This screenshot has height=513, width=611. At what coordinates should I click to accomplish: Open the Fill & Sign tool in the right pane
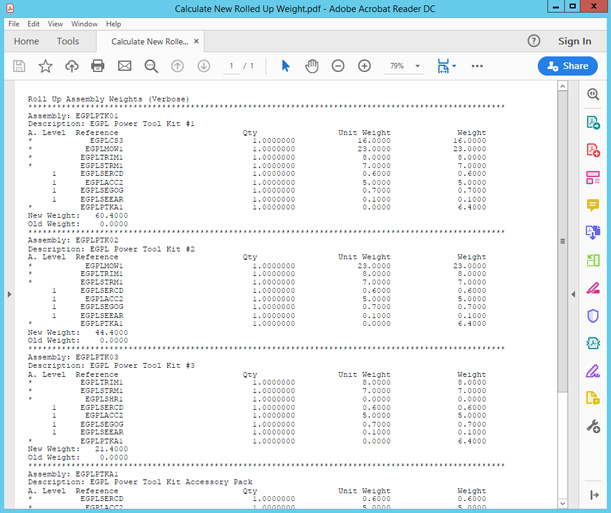point(593,371)
